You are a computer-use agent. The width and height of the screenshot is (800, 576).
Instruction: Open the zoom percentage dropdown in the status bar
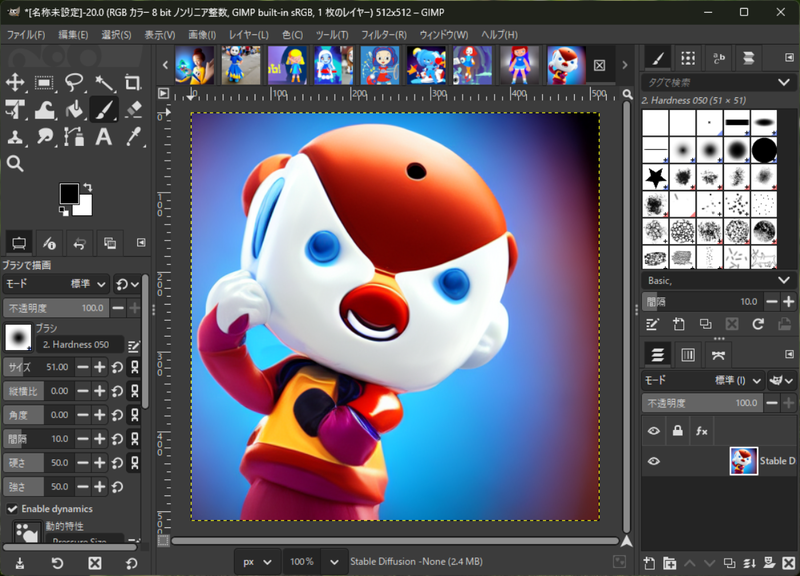click(315, 561)
